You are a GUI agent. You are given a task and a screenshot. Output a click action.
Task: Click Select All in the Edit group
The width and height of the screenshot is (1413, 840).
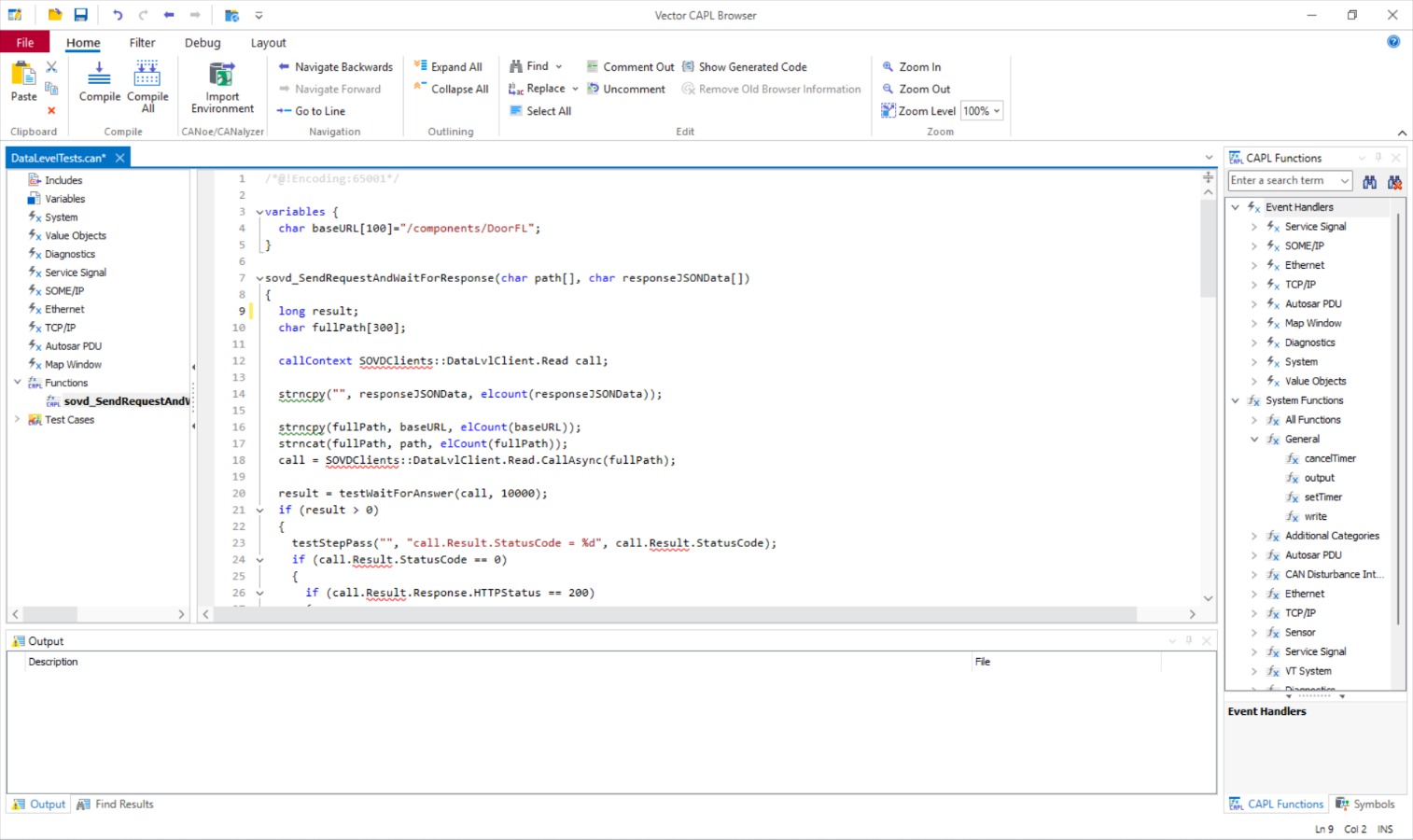click(x=540, y=111)
